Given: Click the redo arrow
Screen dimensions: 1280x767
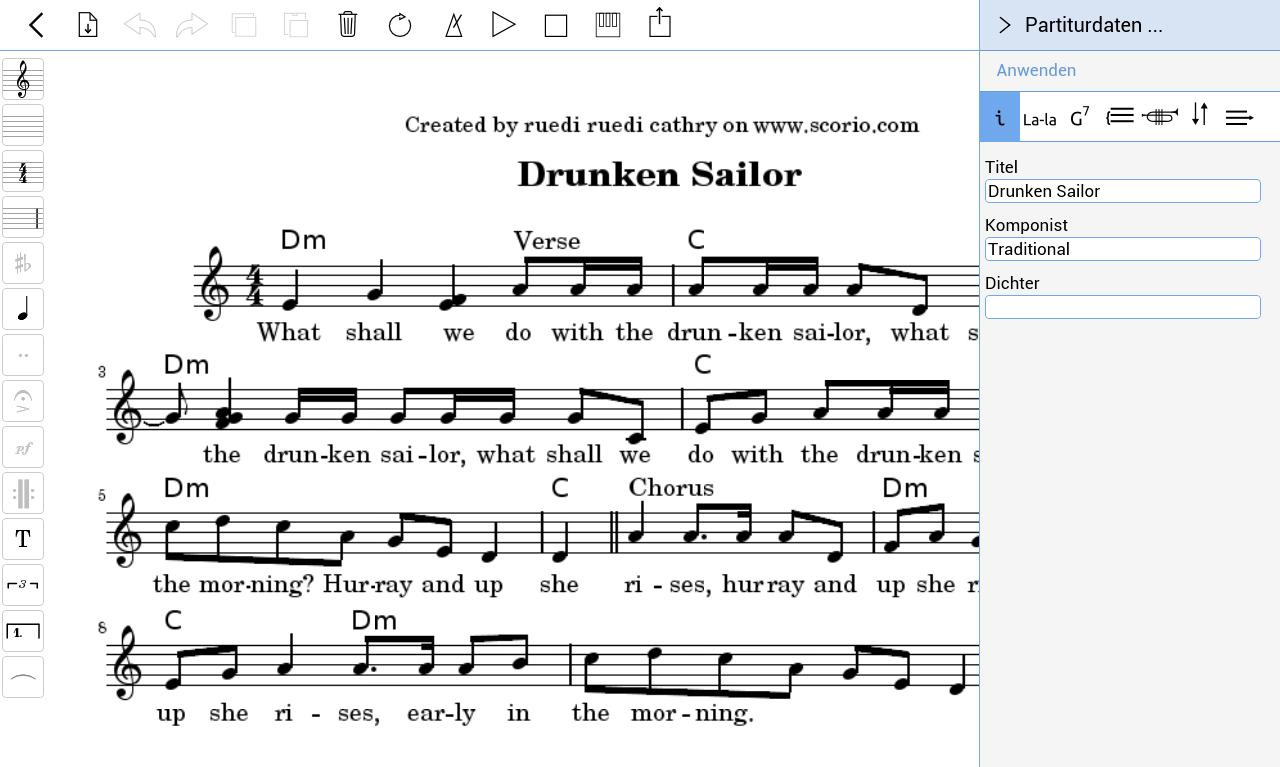Looking at the screenshot, I should coord(192,25).
